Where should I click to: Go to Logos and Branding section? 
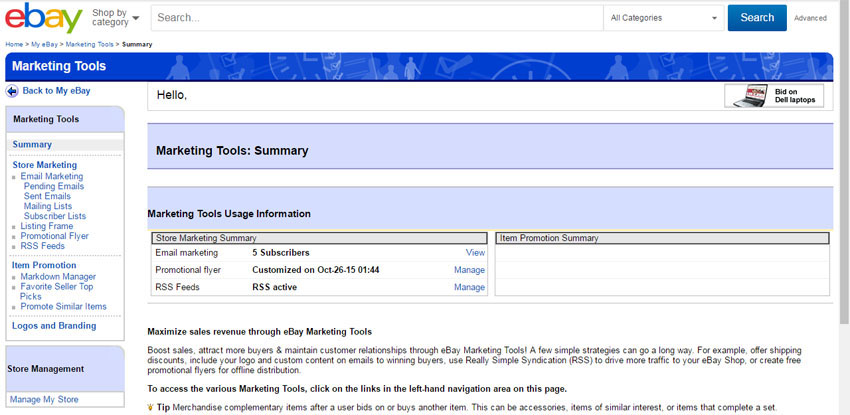pyautogui.click(x=54, y=326)
